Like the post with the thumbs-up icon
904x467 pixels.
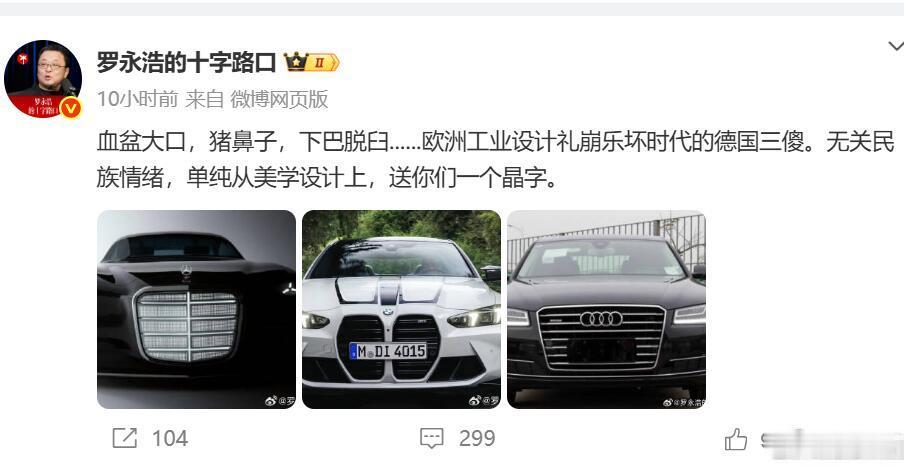[x=736, y=440]
